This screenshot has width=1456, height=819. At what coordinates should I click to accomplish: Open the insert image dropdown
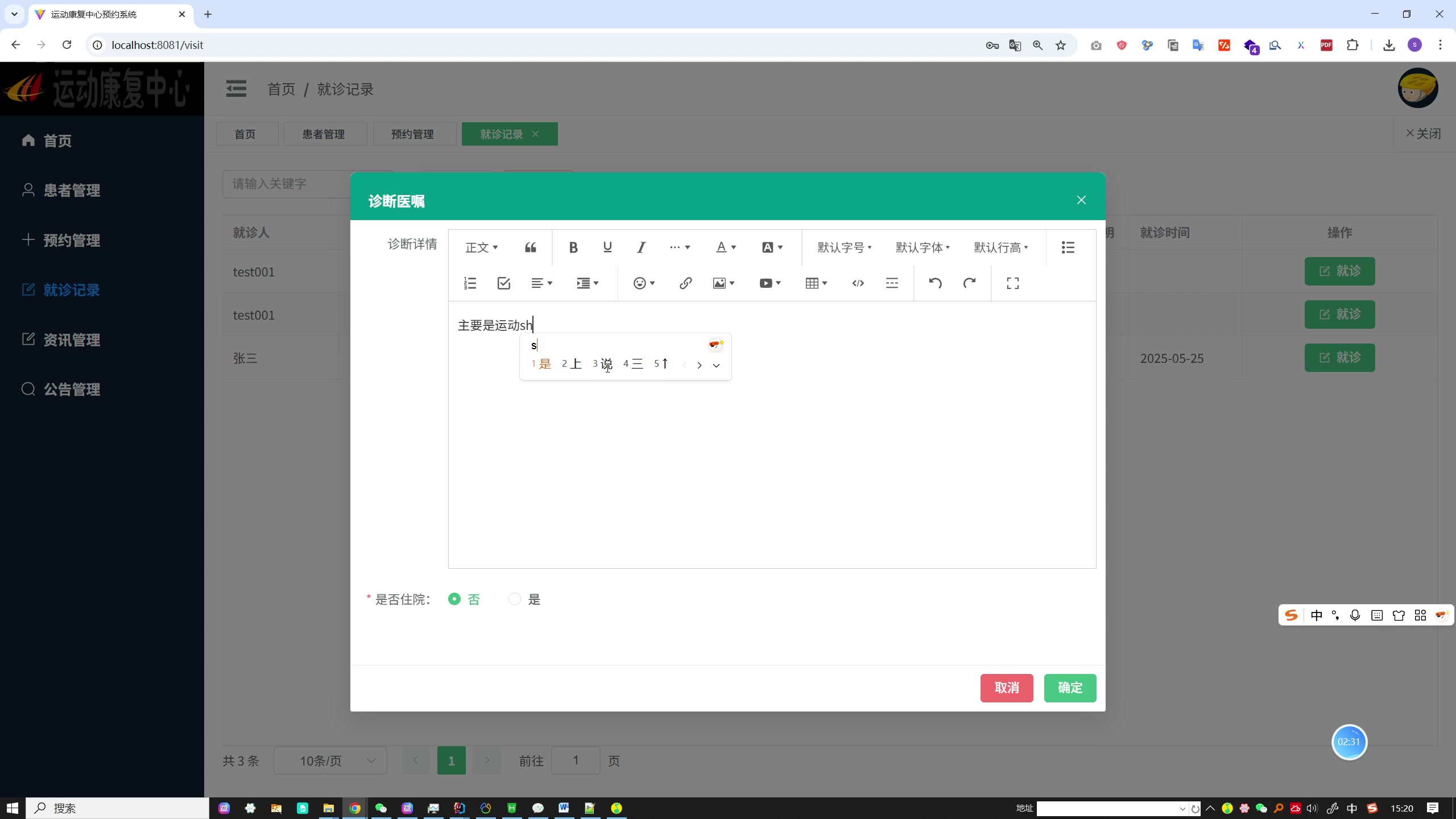(x=724, y=283)
